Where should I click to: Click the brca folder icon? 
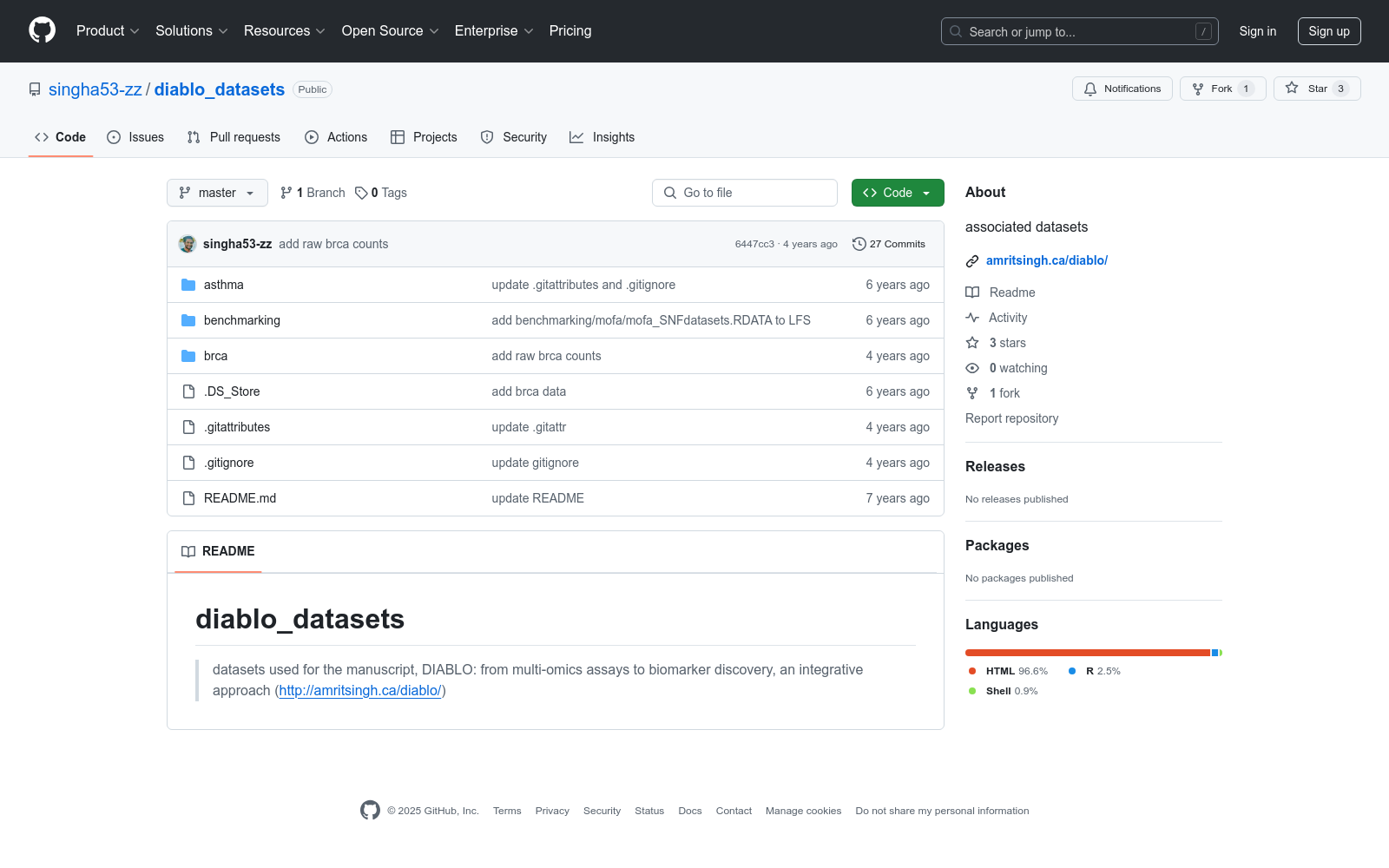[188, 356]
